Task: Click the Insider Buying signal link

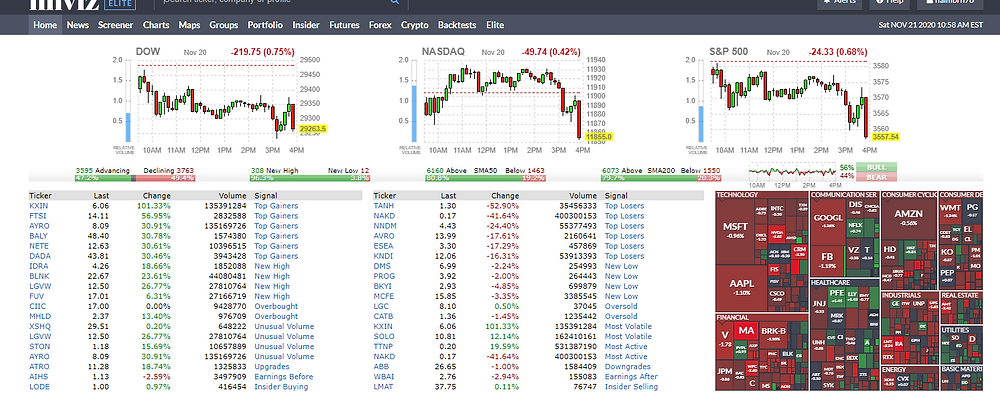Action: [x=281, y=387]
